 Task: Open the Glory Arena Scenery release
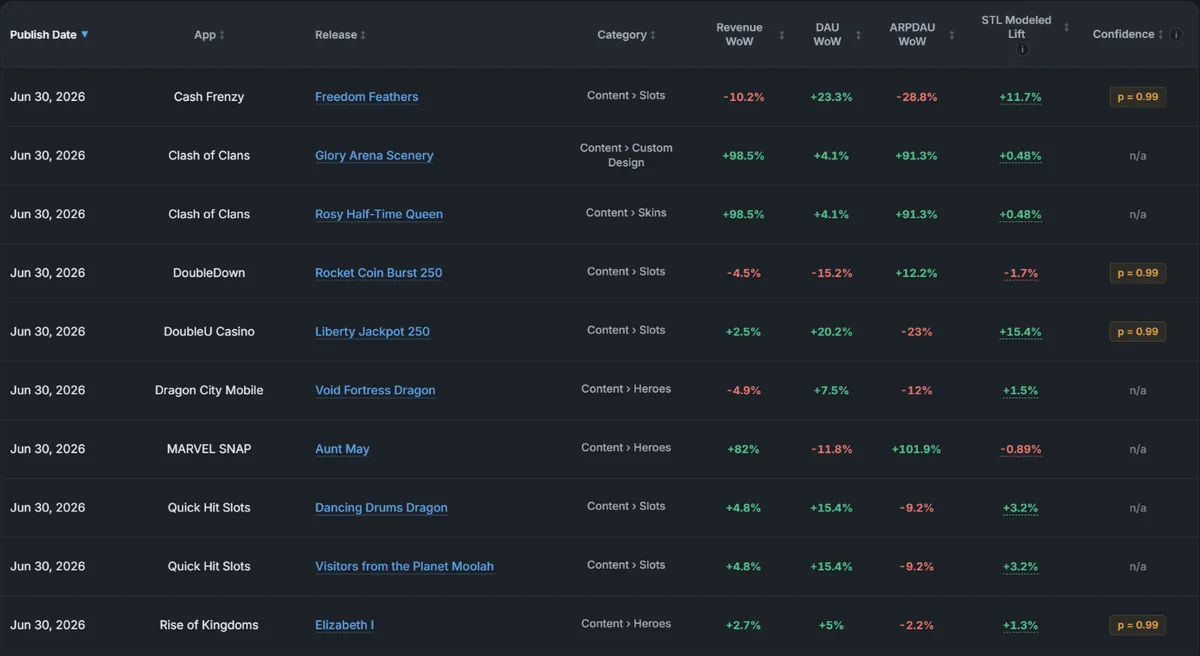(x=374, y=156)
